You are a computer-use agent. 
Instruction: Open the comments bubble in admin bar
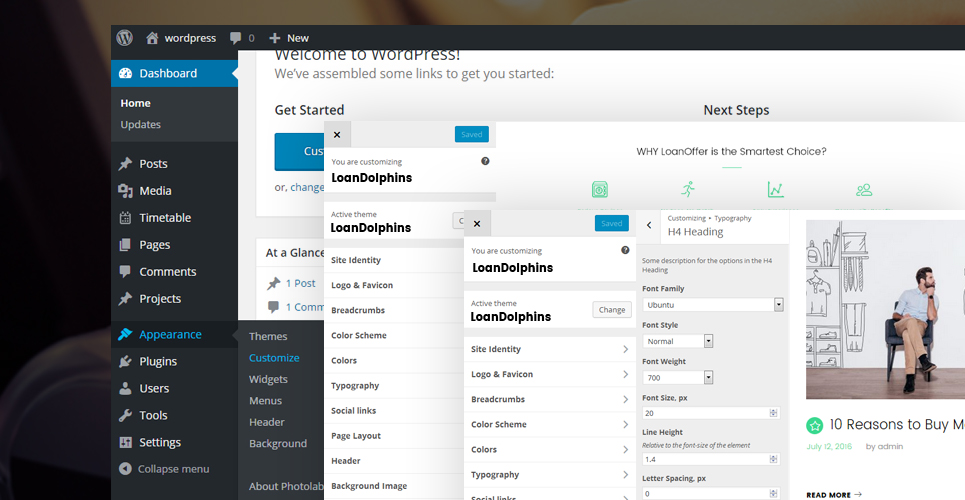click(236, 38)
